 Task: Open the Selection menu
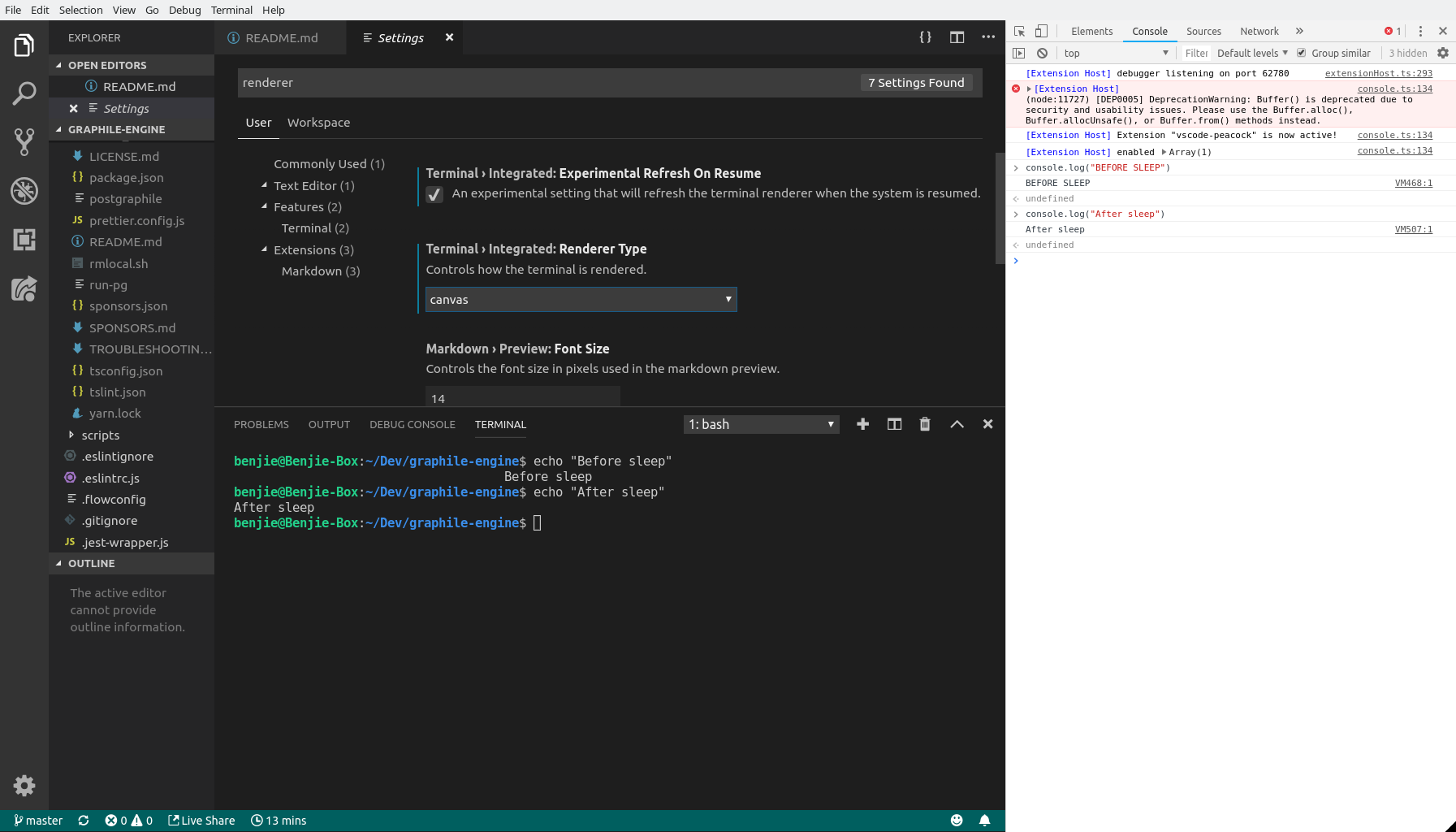[80, 10]
